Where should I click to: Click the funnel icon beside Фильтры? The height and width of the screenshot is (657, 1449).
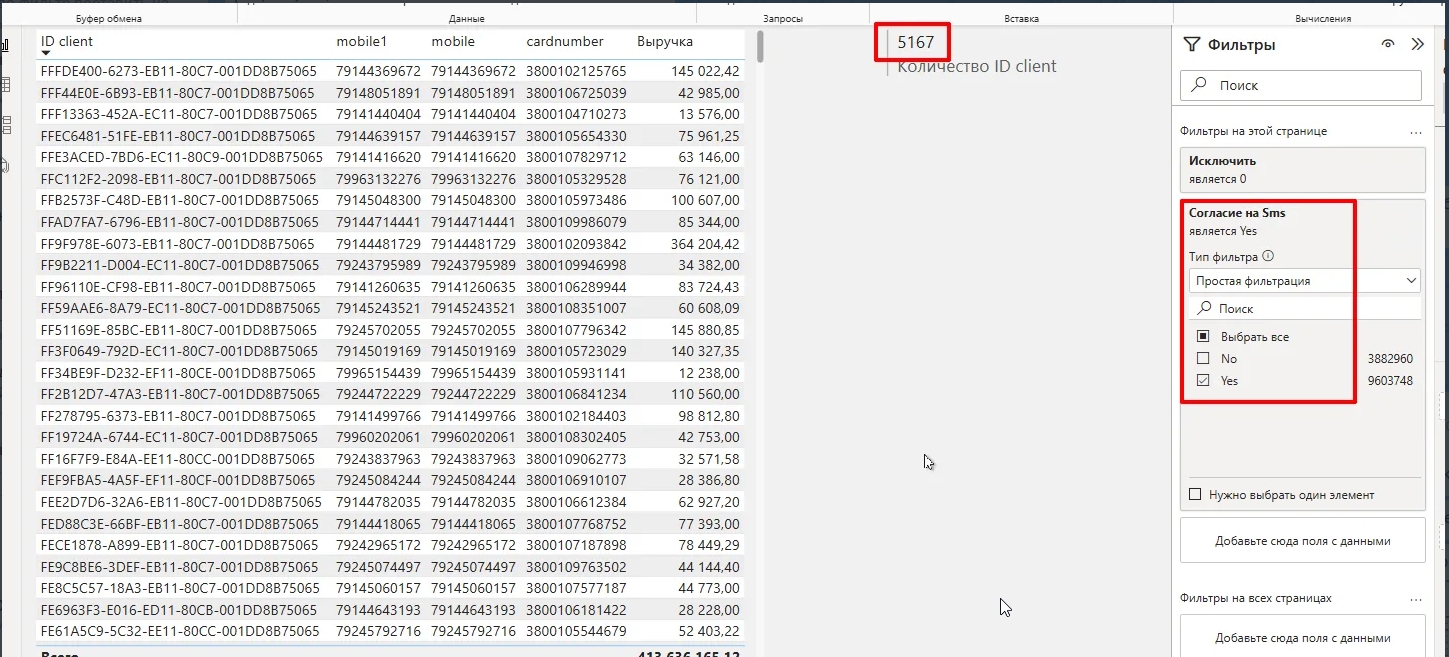click(x=1191, y=44)
